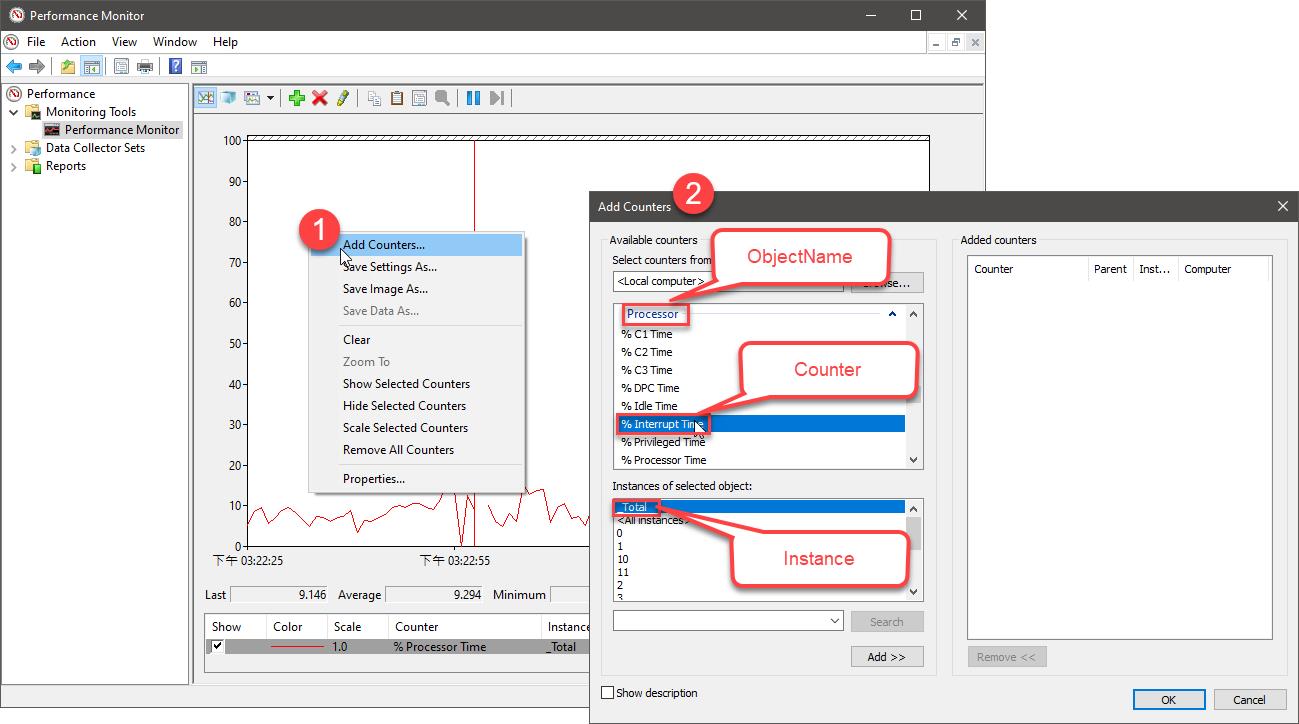Click the printer icon in the toolbar
The width and height of the screenshot is (1299, 724).
point(145,67)
